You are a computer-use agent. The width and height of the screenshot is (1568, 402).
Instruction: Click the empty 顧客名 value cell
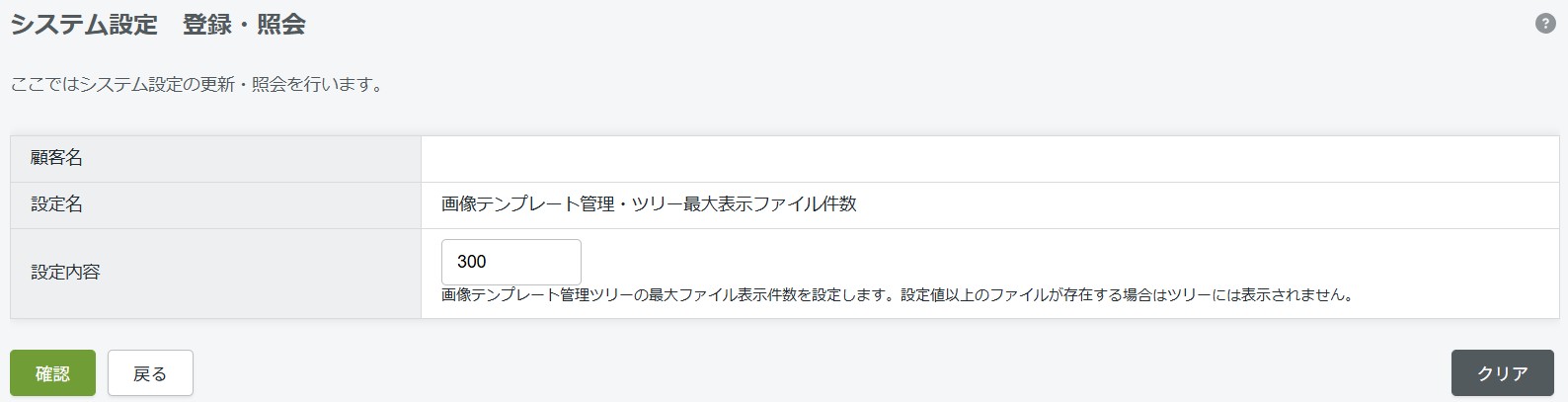click(x=987, y=158)
